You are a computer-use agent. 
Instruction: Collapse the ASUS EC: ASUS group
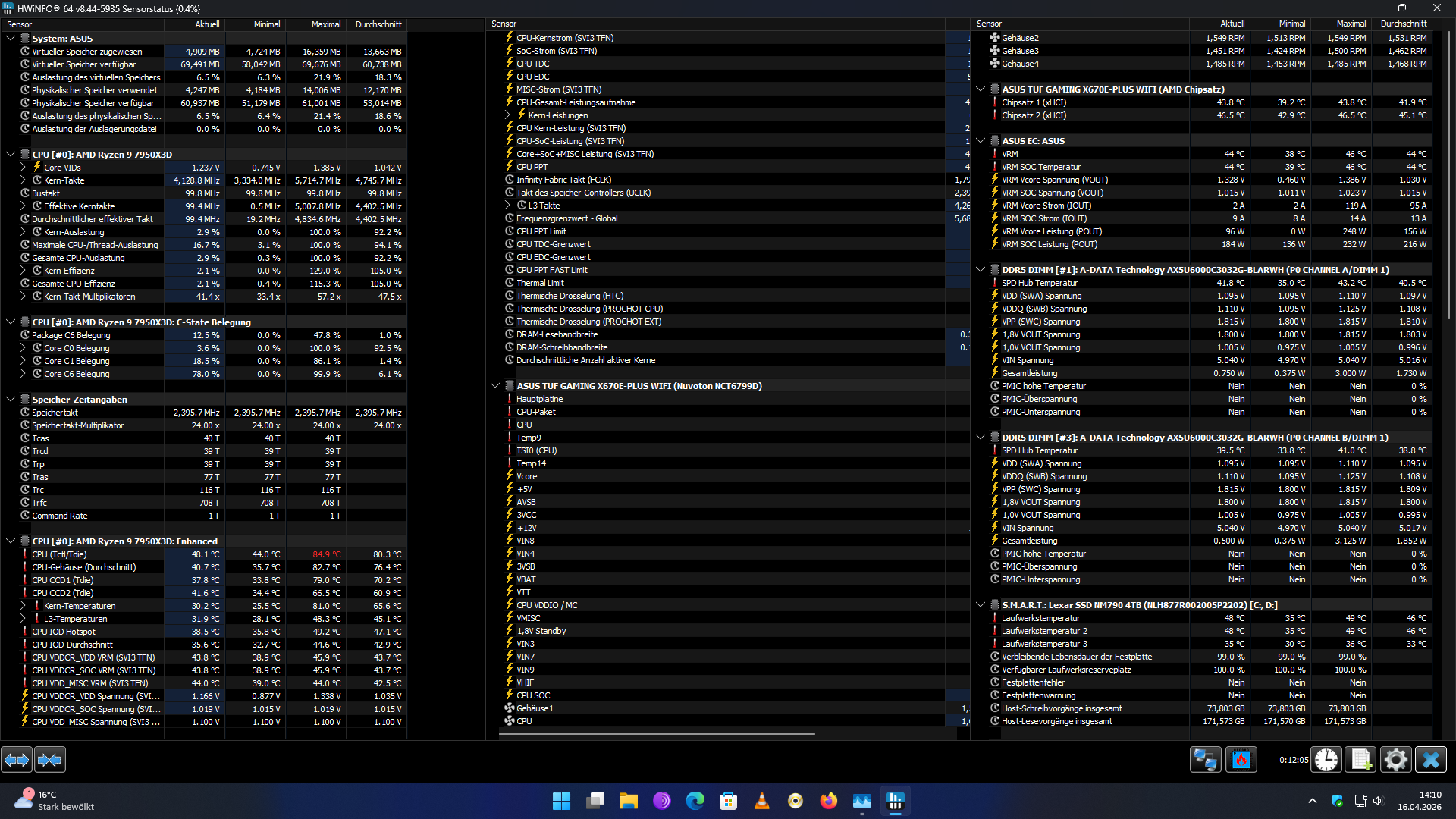981,141
